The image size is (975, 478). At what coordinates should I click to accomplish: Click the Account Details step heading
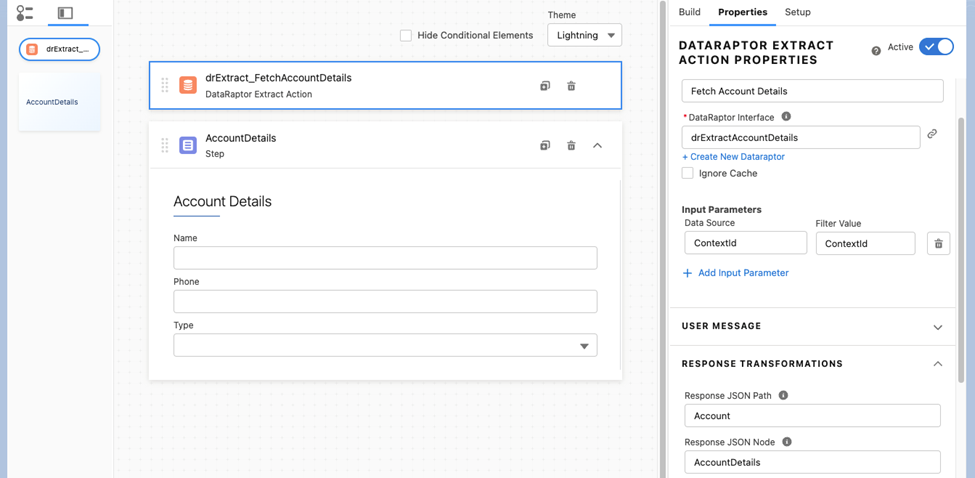point(223,201)
